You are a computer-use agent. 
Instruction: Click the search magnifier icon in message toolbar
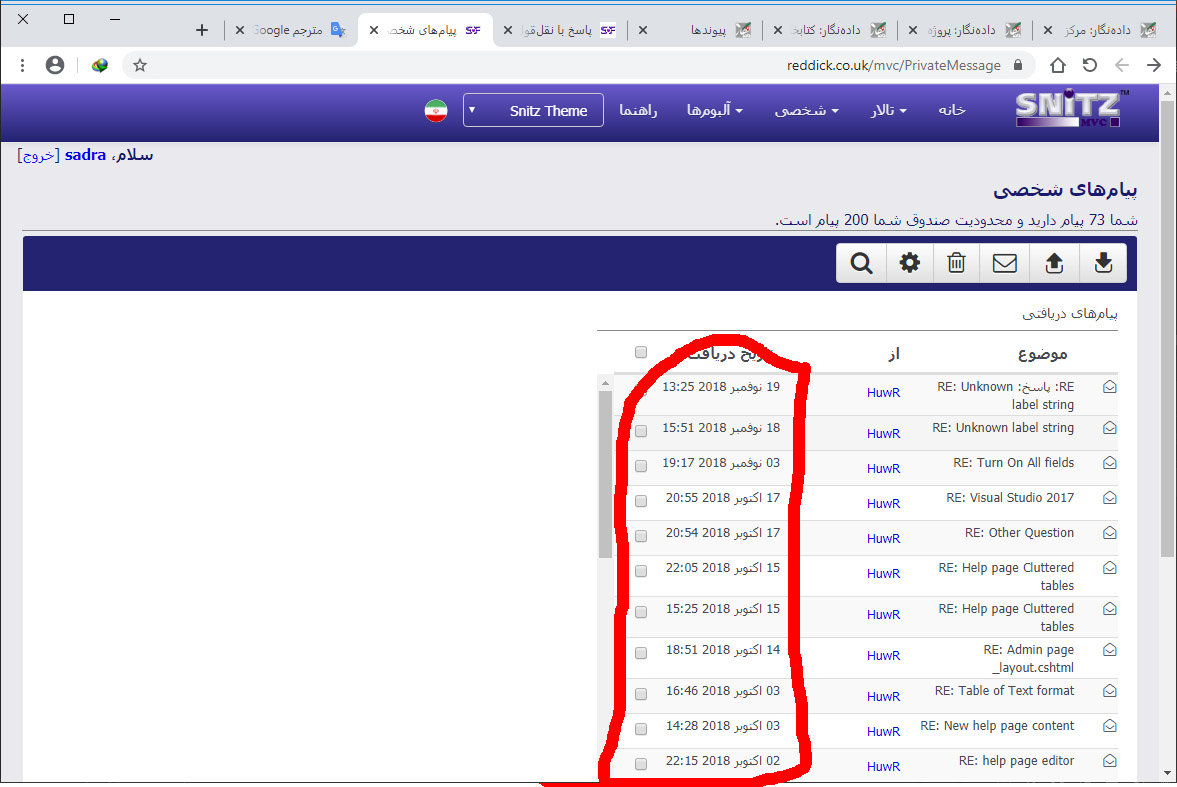tap(861, 263)
